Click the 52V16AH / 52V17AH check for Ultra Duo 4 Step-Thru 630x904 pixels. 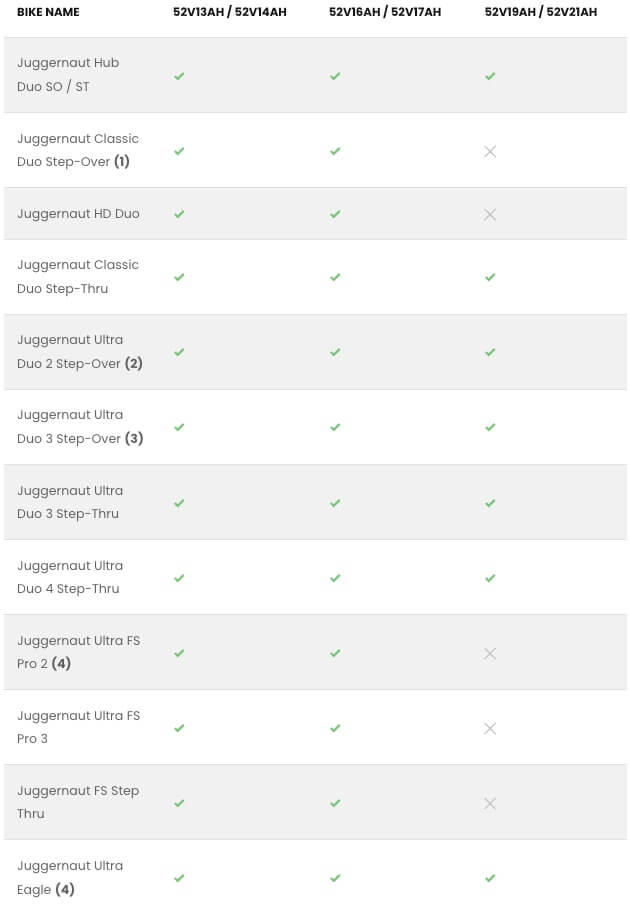(335, 578)
